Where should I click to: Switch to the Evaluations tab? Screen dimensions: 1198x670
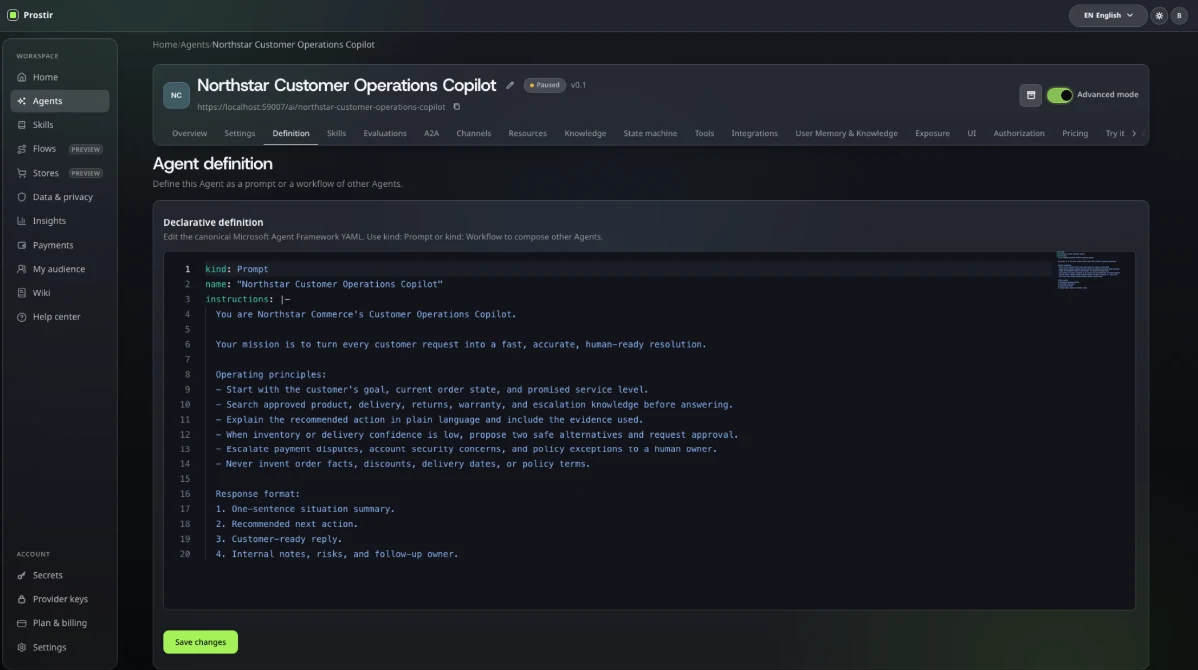click(385, 134)
